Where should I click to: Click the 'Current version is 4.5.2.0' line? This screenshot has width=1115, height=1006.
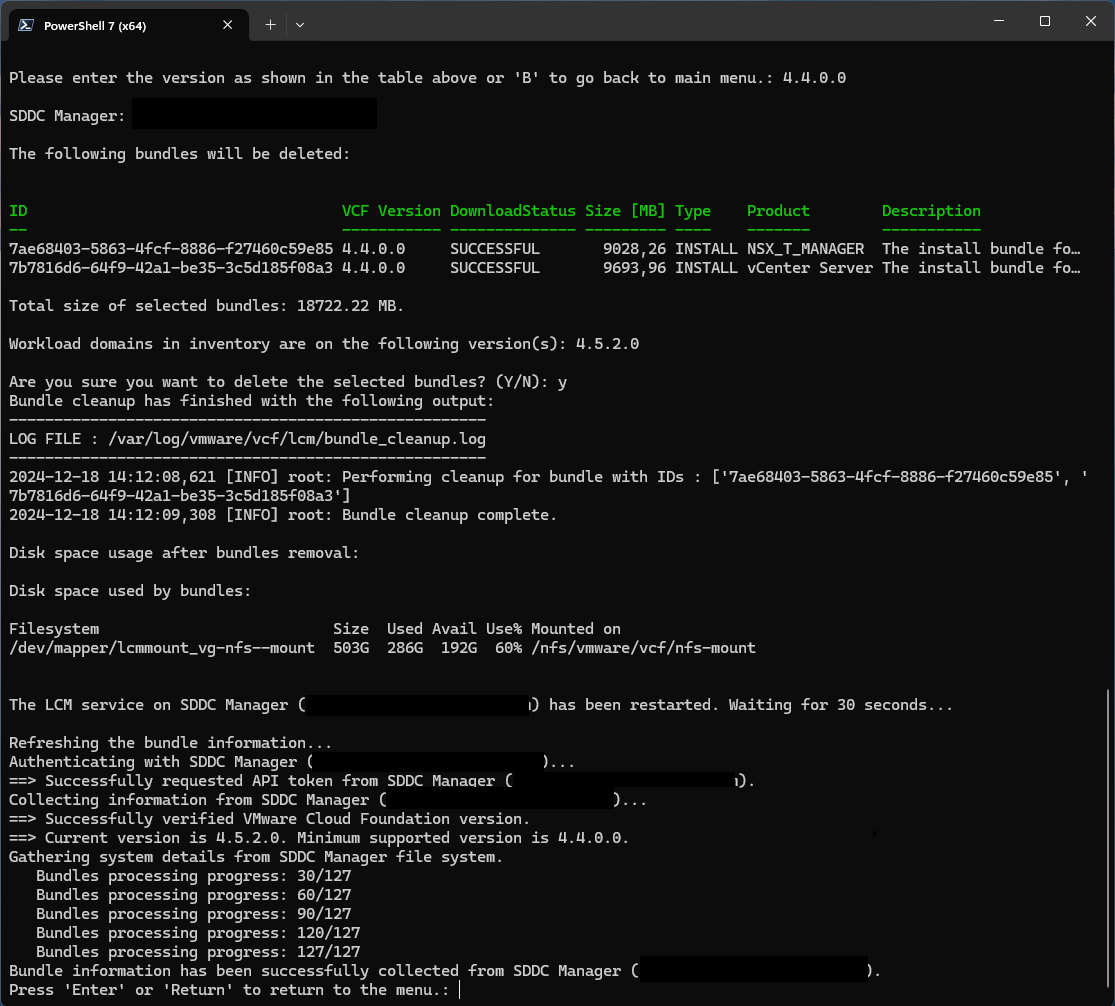(x=319, y=838)
